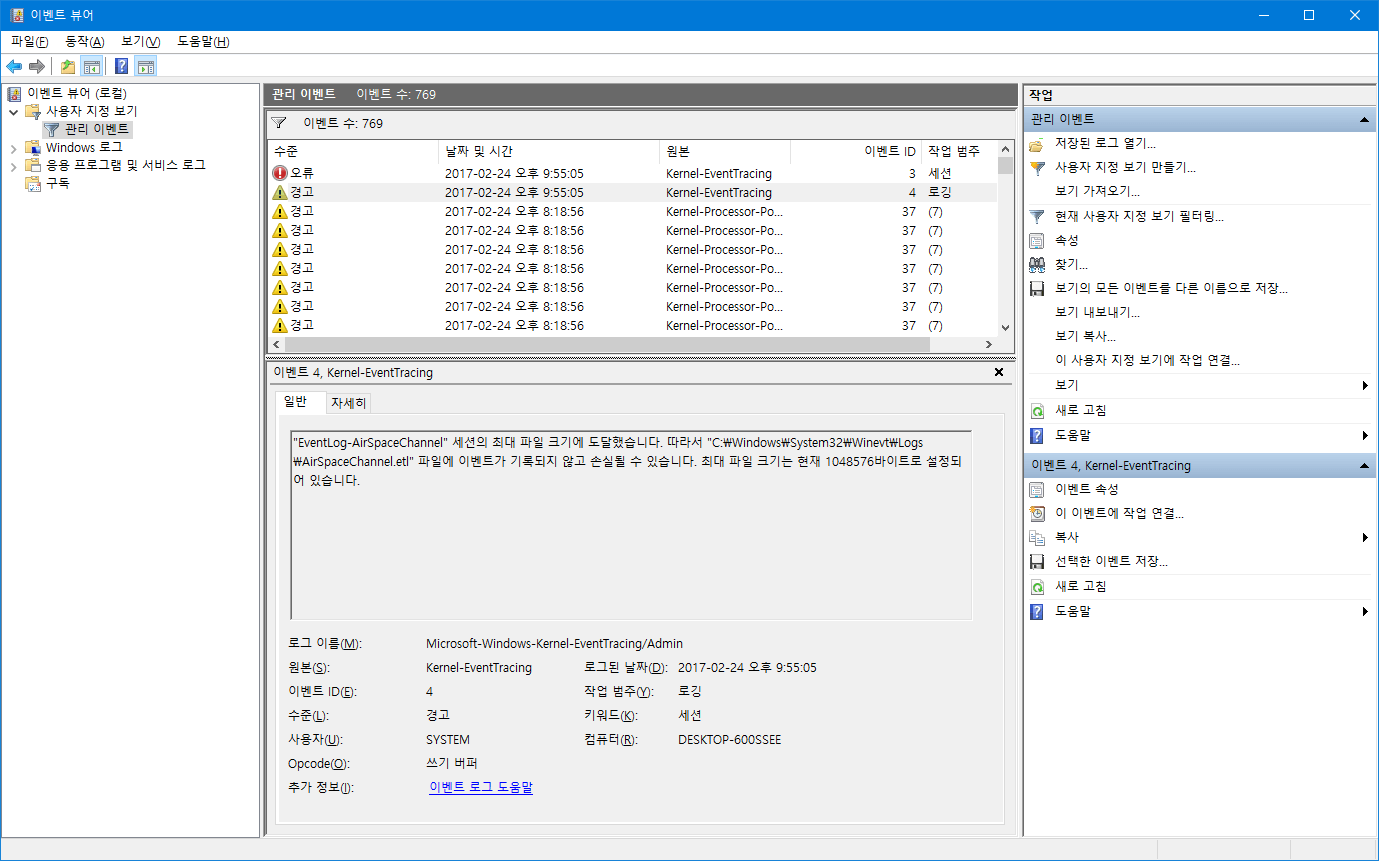Click 보기 복사... action
Screen dimensions: 1379x861
click(x=1085, y=337)
